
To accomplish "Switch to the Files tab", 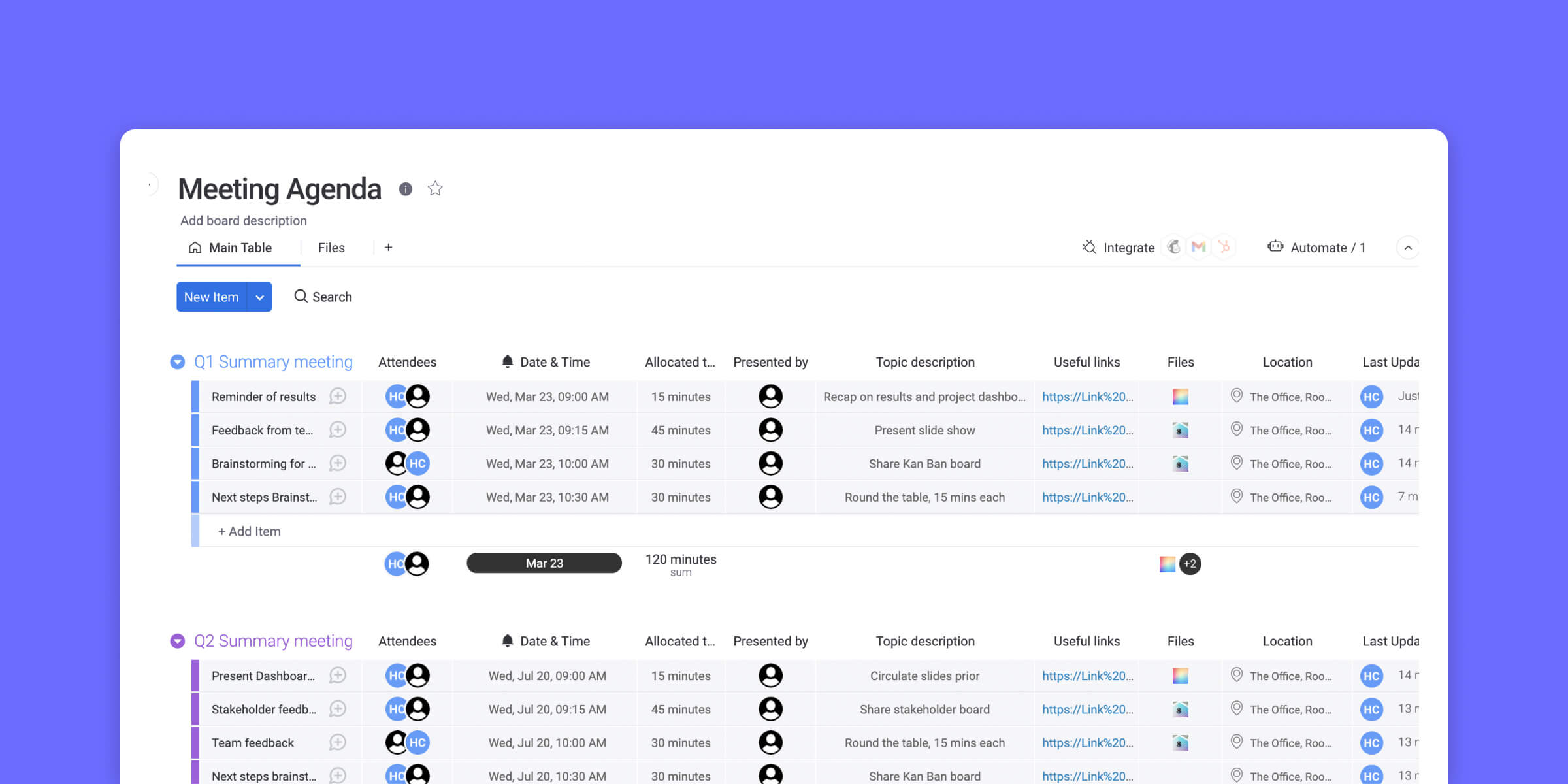I will (331, 248).
